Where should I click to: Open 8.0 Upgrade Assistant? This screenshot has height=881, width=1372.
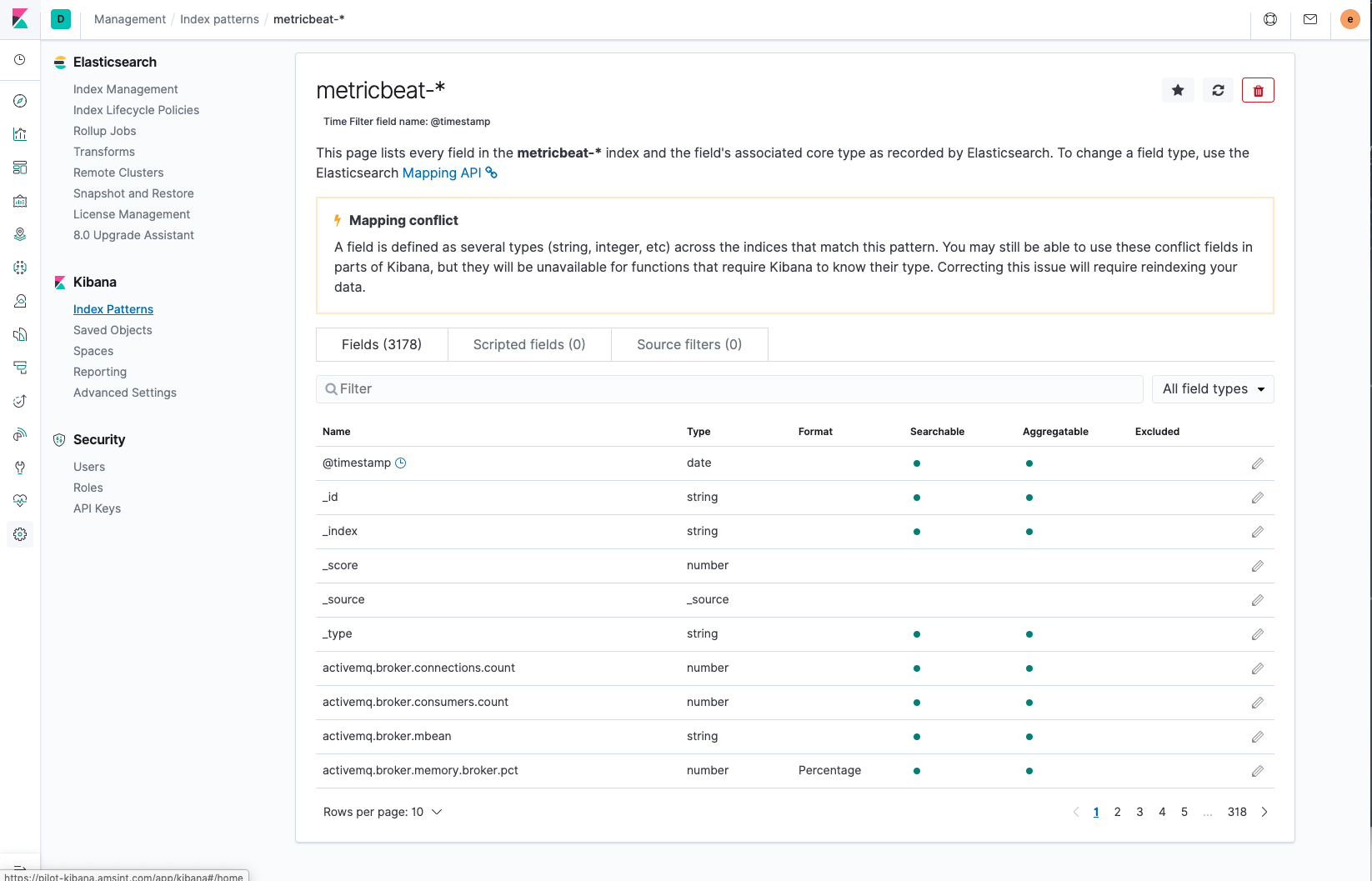point(133,235)
